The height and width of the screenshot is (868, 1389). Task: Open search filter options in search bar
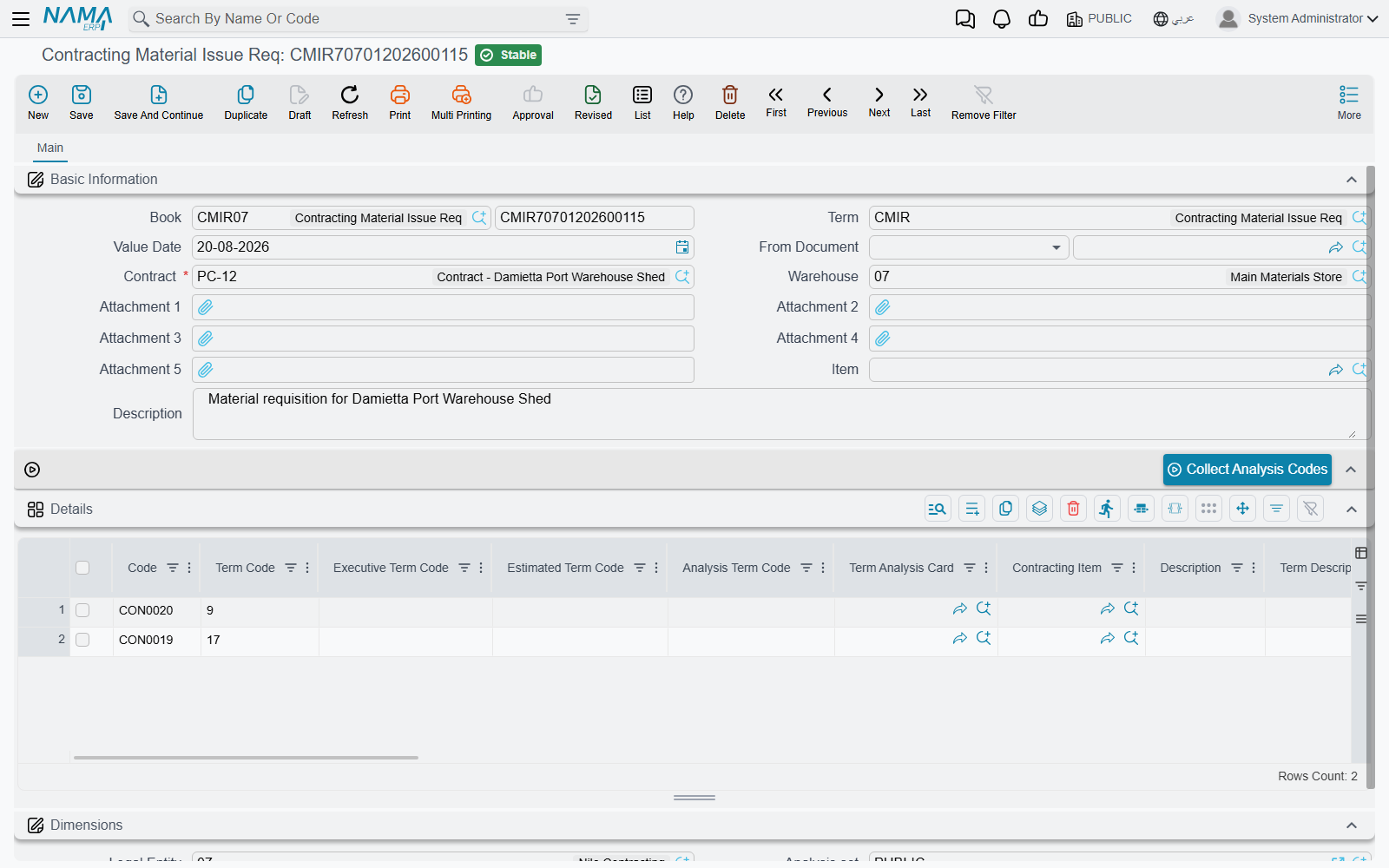coord(573,19)
